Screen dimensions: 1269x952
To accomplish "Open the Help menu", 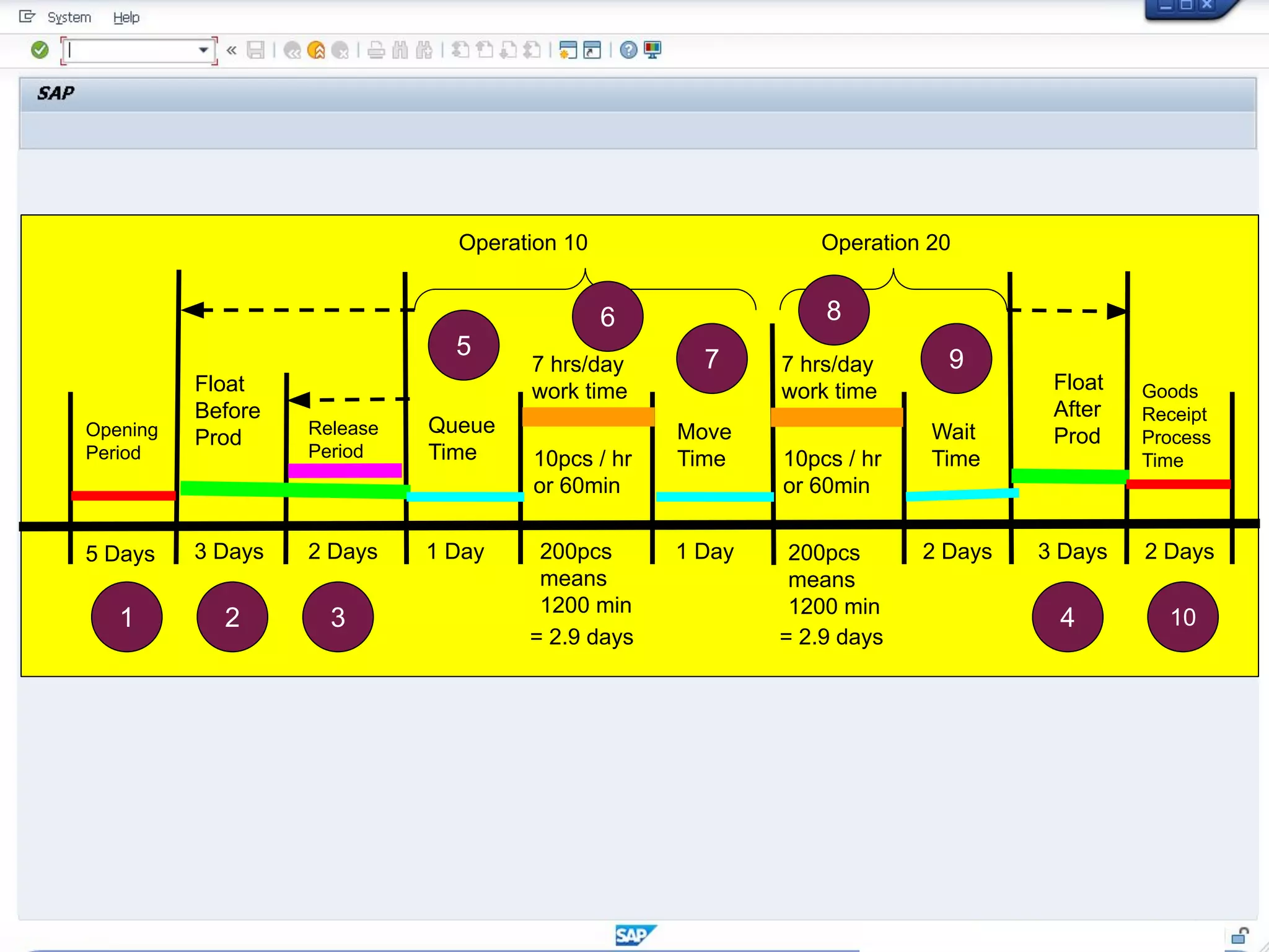I will click(x=126, y=17).
